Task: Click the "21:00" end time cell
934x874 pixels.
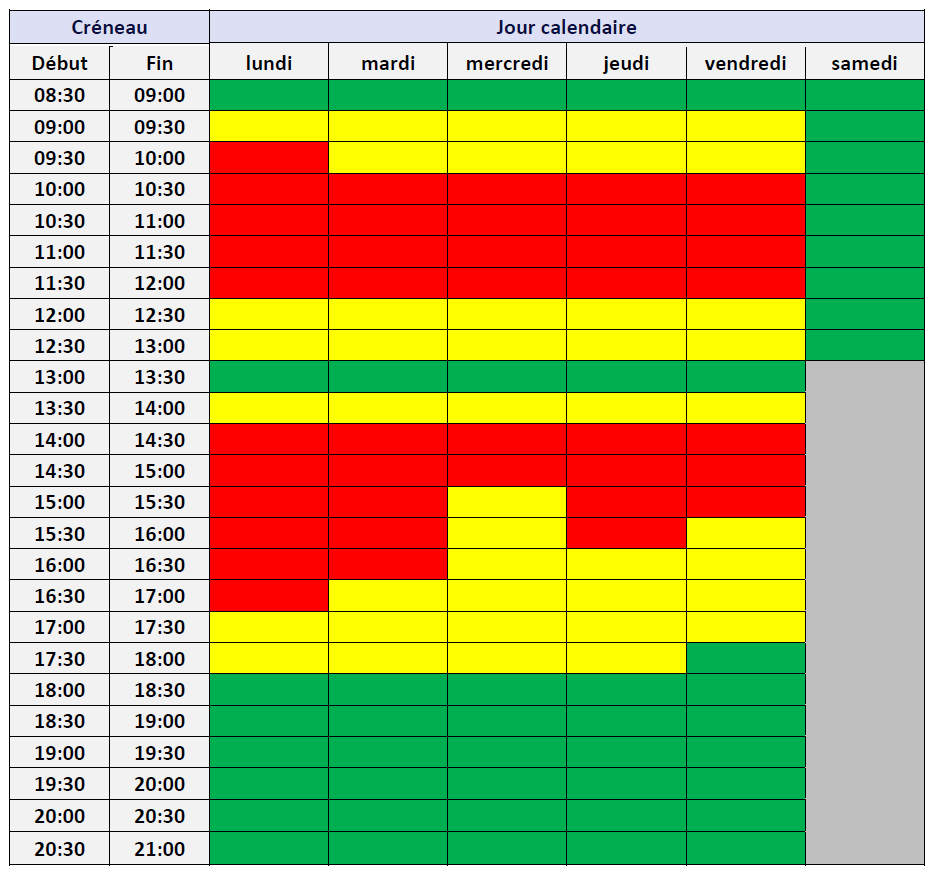Action: (x=159, y=849)
